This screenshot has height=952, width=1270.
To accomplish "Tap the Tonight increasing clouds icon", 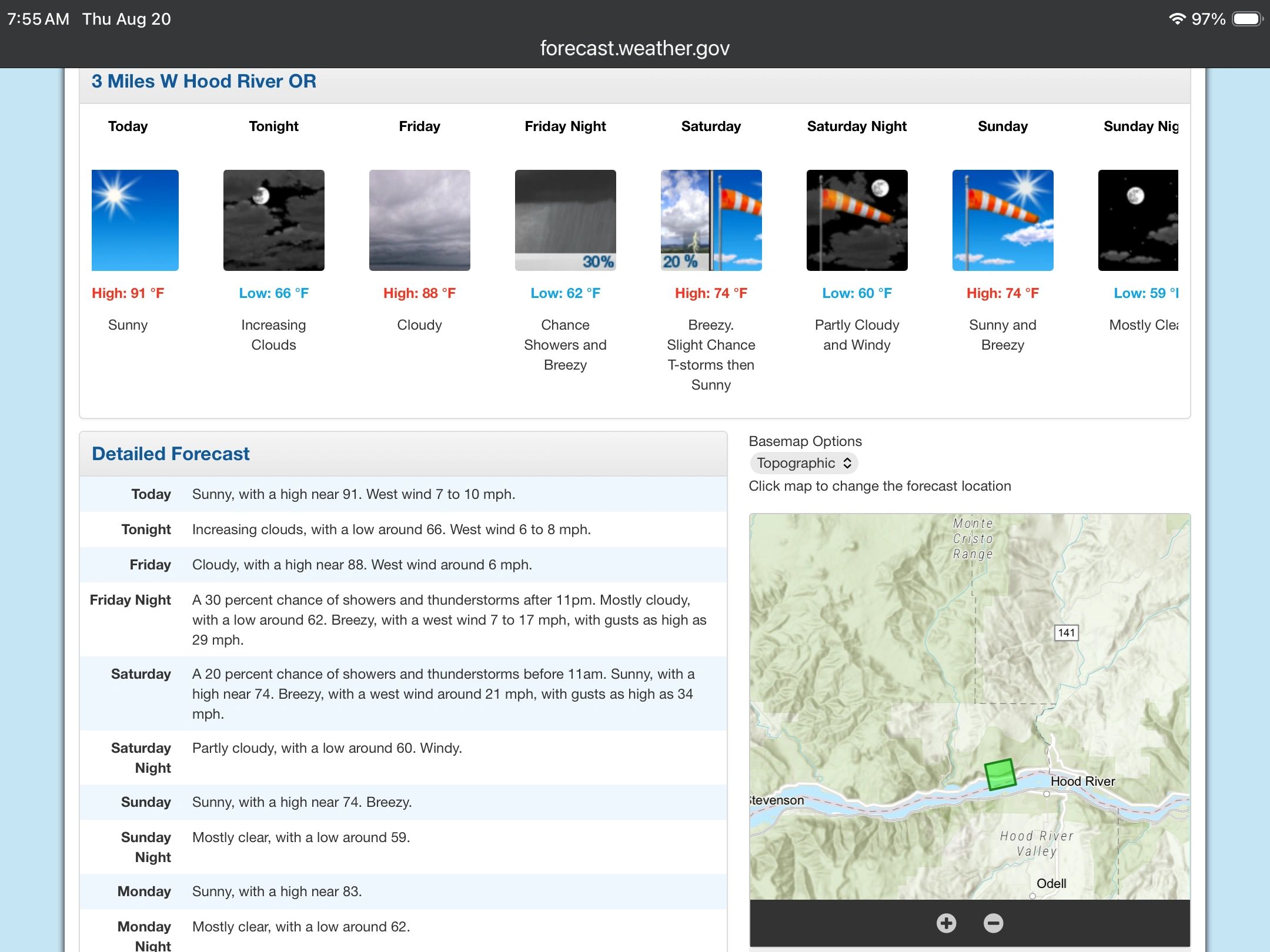I will click(274, 220).
